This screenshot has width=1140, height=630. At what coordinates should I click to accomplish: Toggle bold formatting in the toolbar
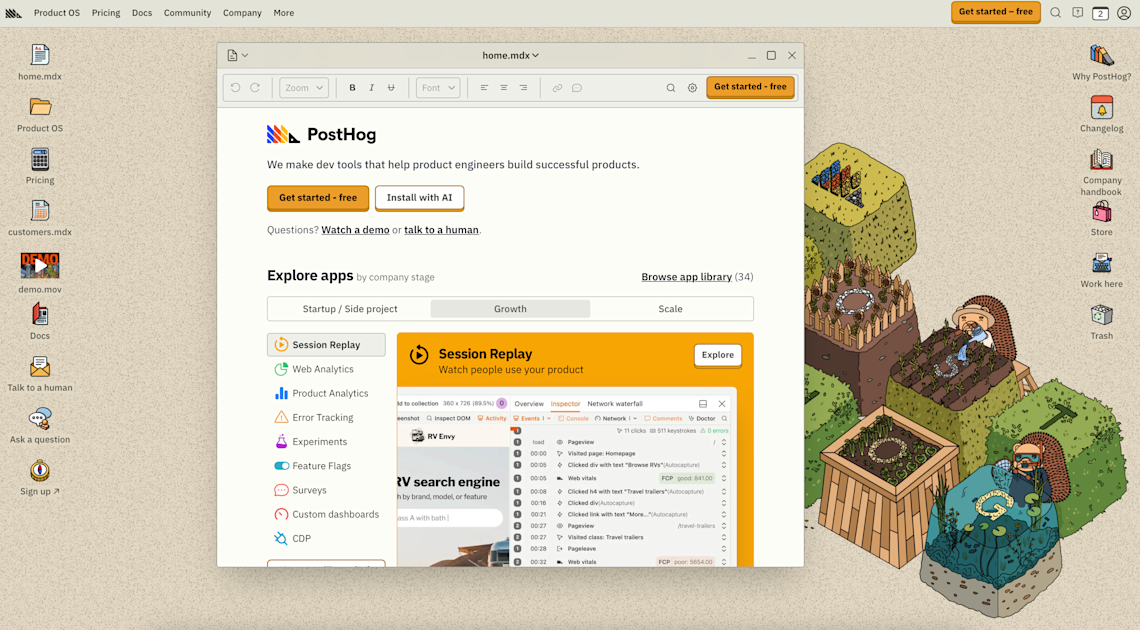pos(352,87)
